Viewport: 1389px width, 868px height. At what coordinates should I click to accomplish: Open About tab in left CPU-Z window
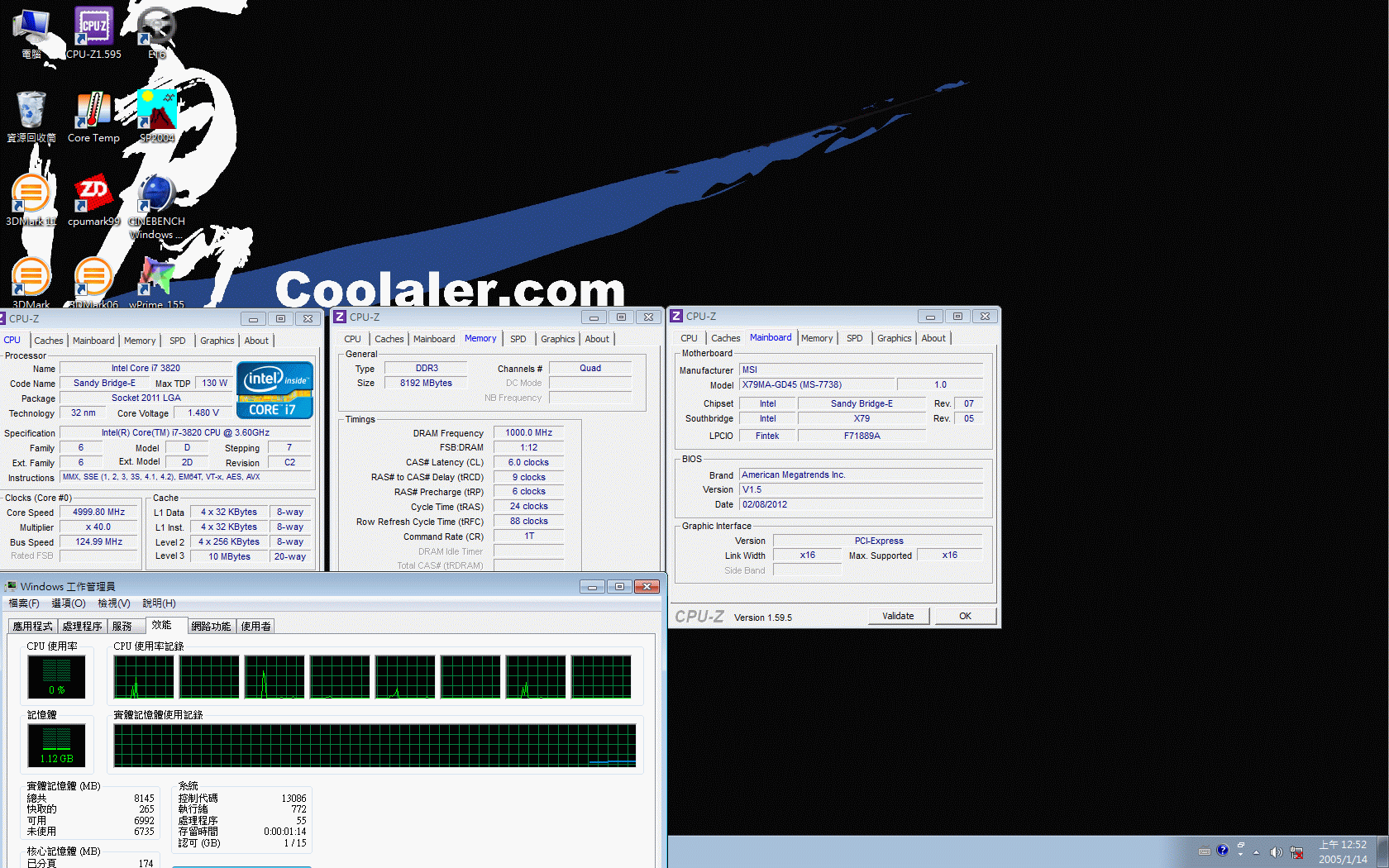pos(256,341)
